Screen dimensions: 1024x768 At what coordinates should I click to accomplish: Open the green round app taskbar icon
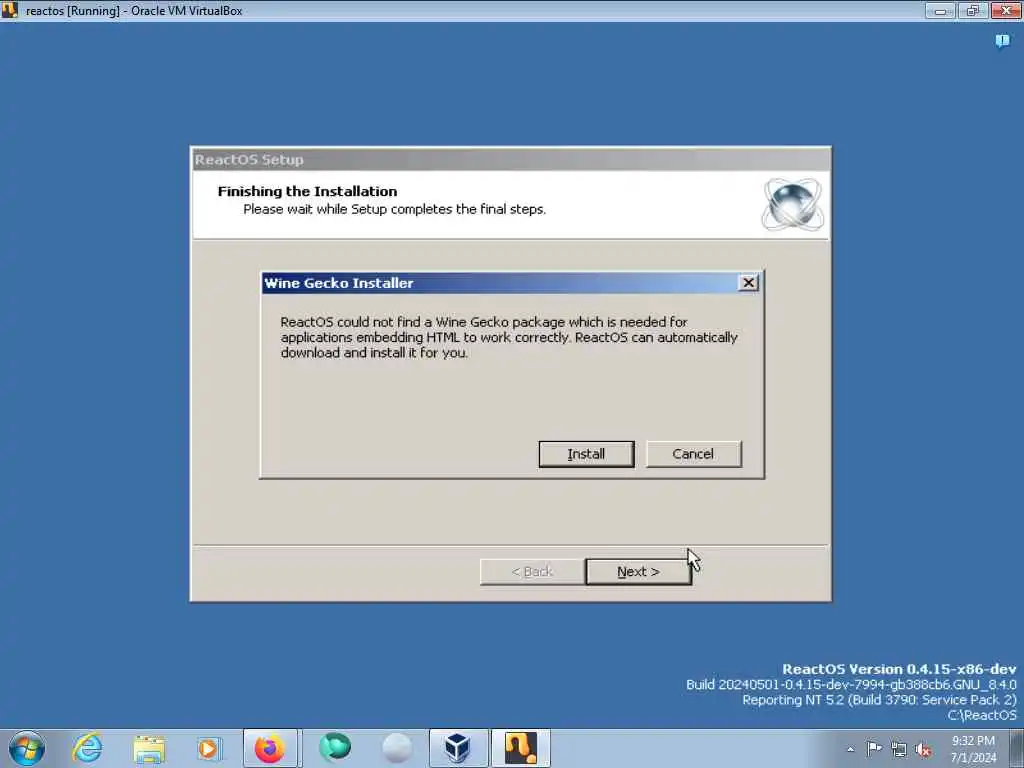[334, 748]
